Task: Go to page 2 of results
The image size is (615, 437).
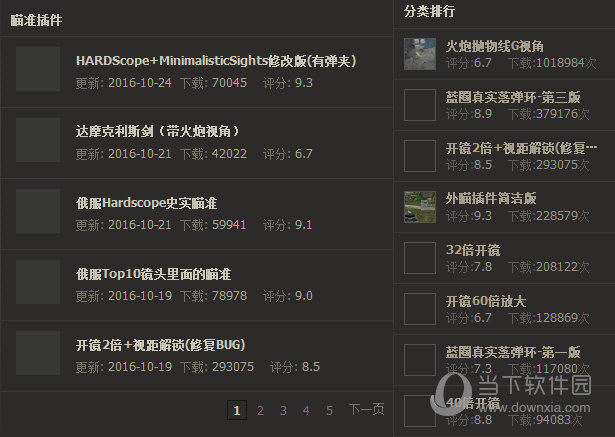Action: click(260, 410)
